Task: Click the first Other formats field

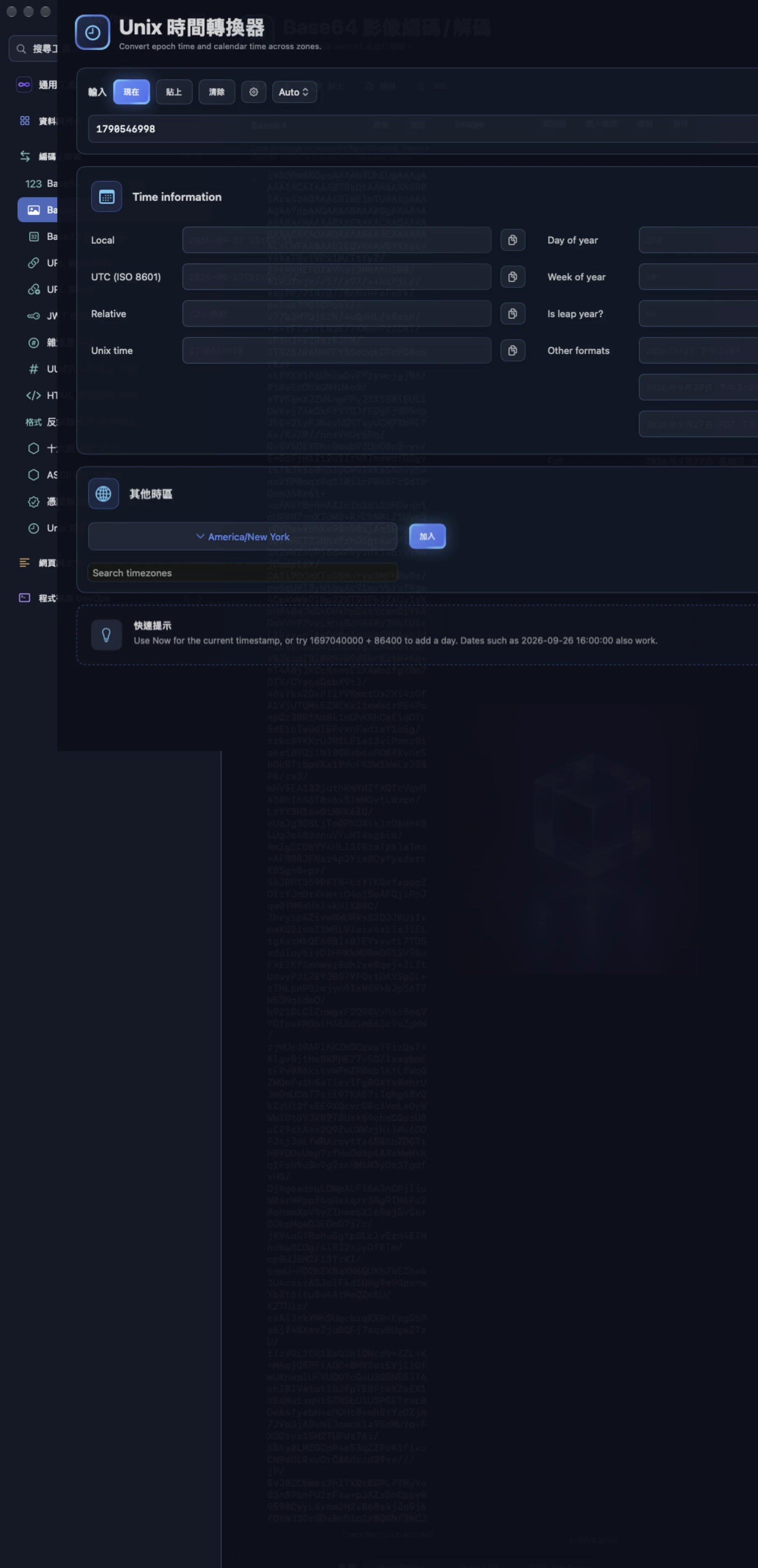Action: tap(698, 350)
